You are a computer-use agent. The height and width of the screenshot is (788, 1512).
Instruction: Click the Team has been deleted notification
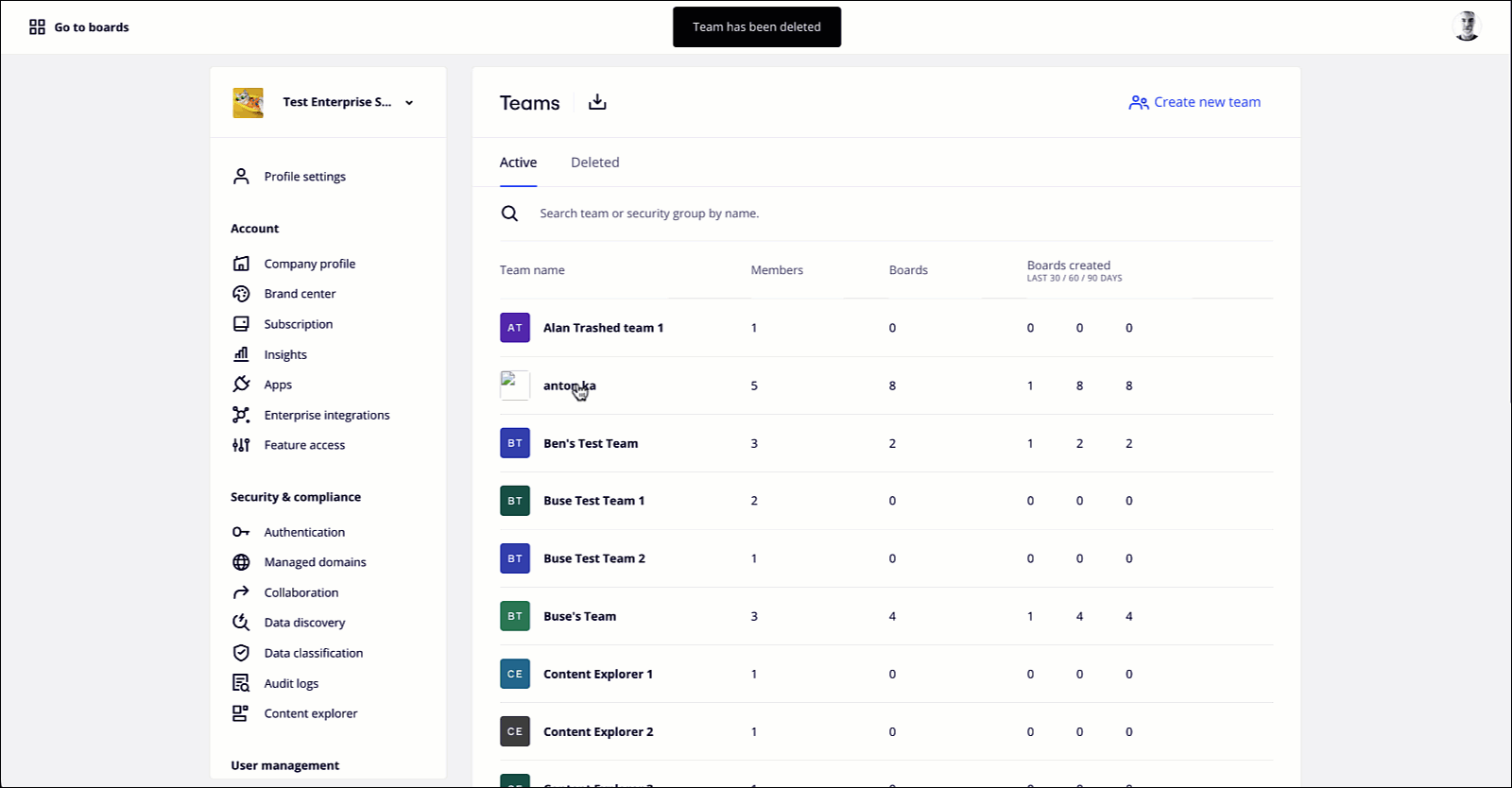(x=757, y=26)
